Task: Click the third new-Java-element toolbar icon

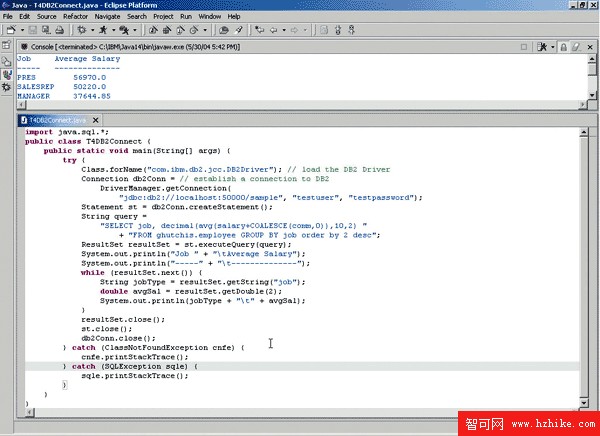Action: pyautogui.click(x=181, y=30)
